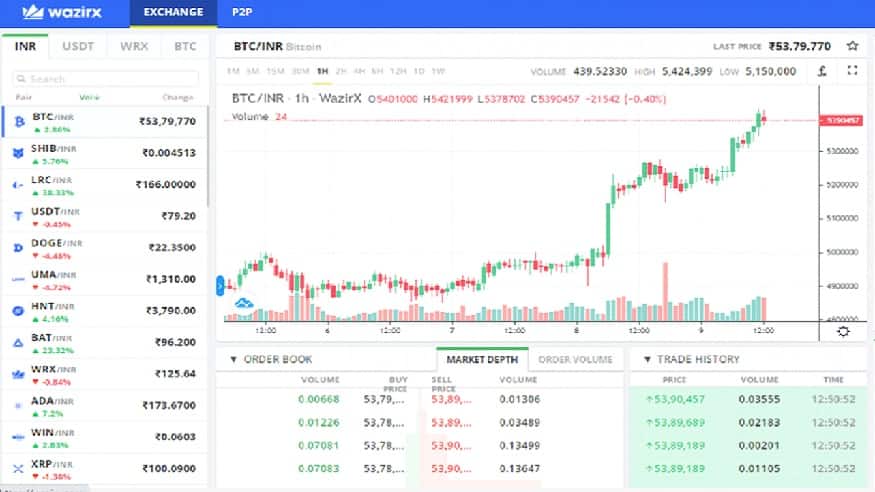Viewport: 875px width, 492px height.
Task: Select sell volume 0.13647 in order book
Action: 520,469
